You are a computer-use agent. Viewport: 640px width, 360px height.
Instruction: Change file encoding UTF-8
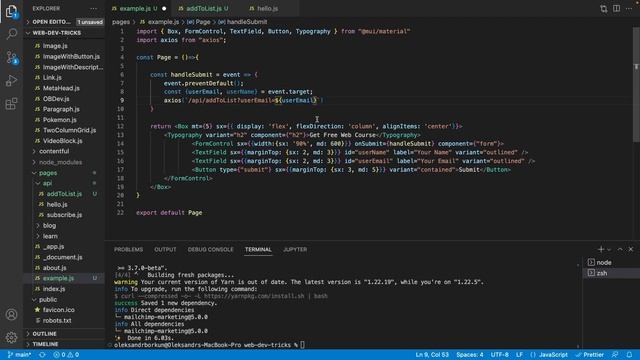point(500,355)
